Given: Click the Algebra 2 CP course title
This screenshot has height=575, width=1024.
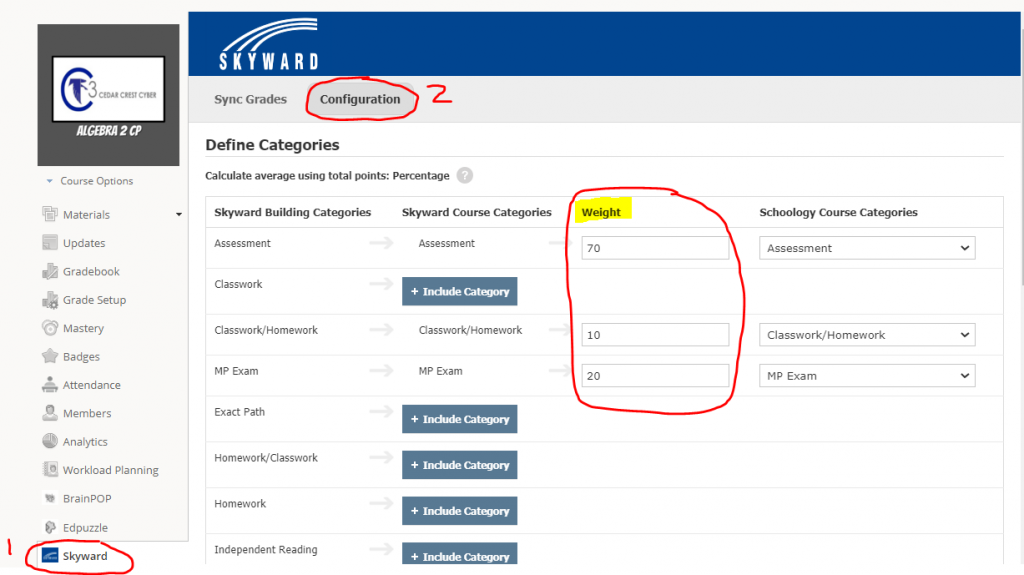Looking at the screenshot, I should coord(109,131).
